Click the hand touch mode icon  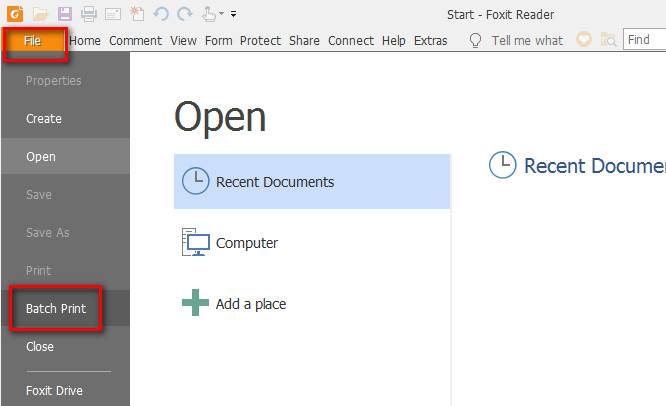pyautogui.click(x=209, y=14)
